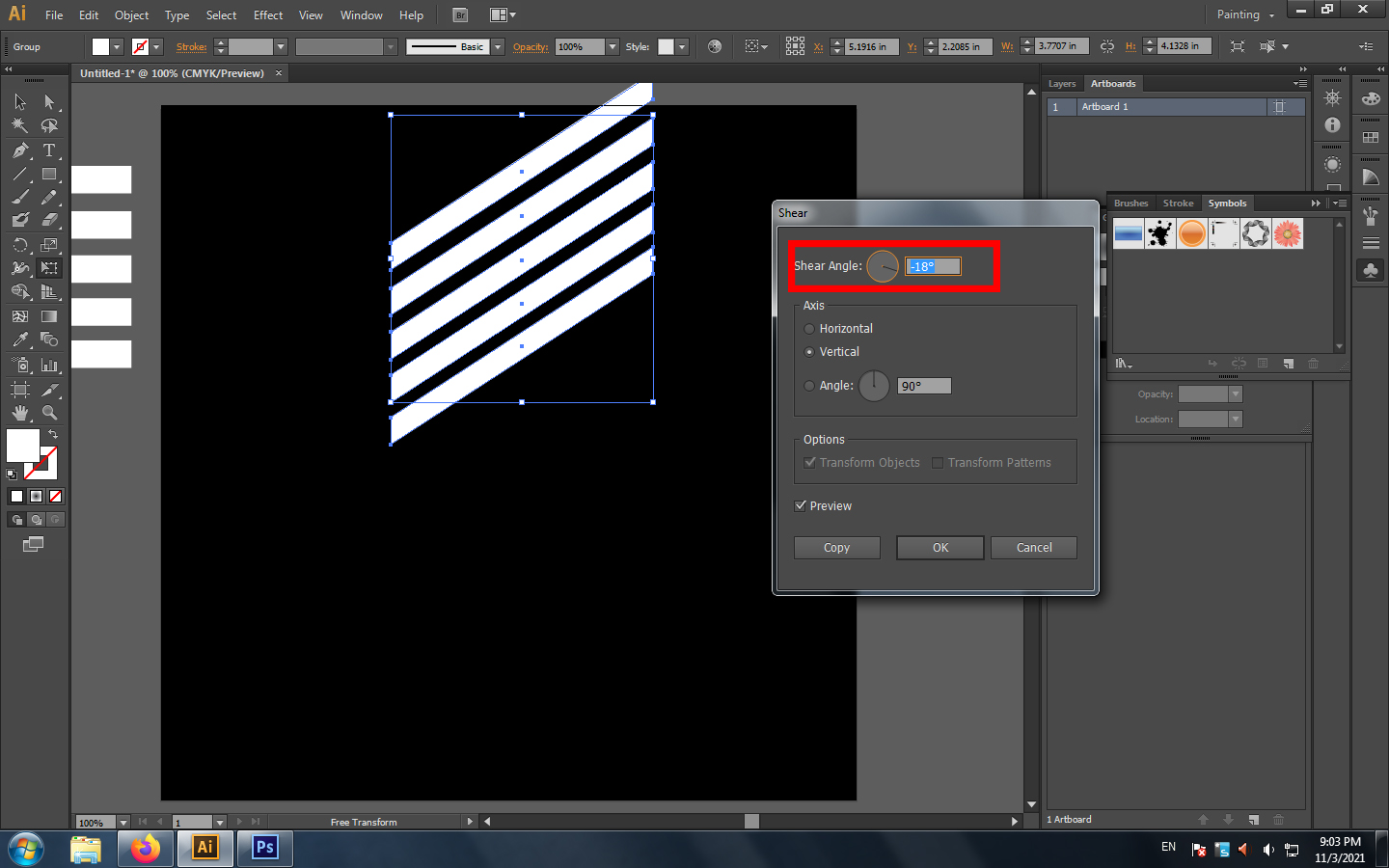
Task: Click the orange sphere symbol
Action: [x=1192, y=233]
